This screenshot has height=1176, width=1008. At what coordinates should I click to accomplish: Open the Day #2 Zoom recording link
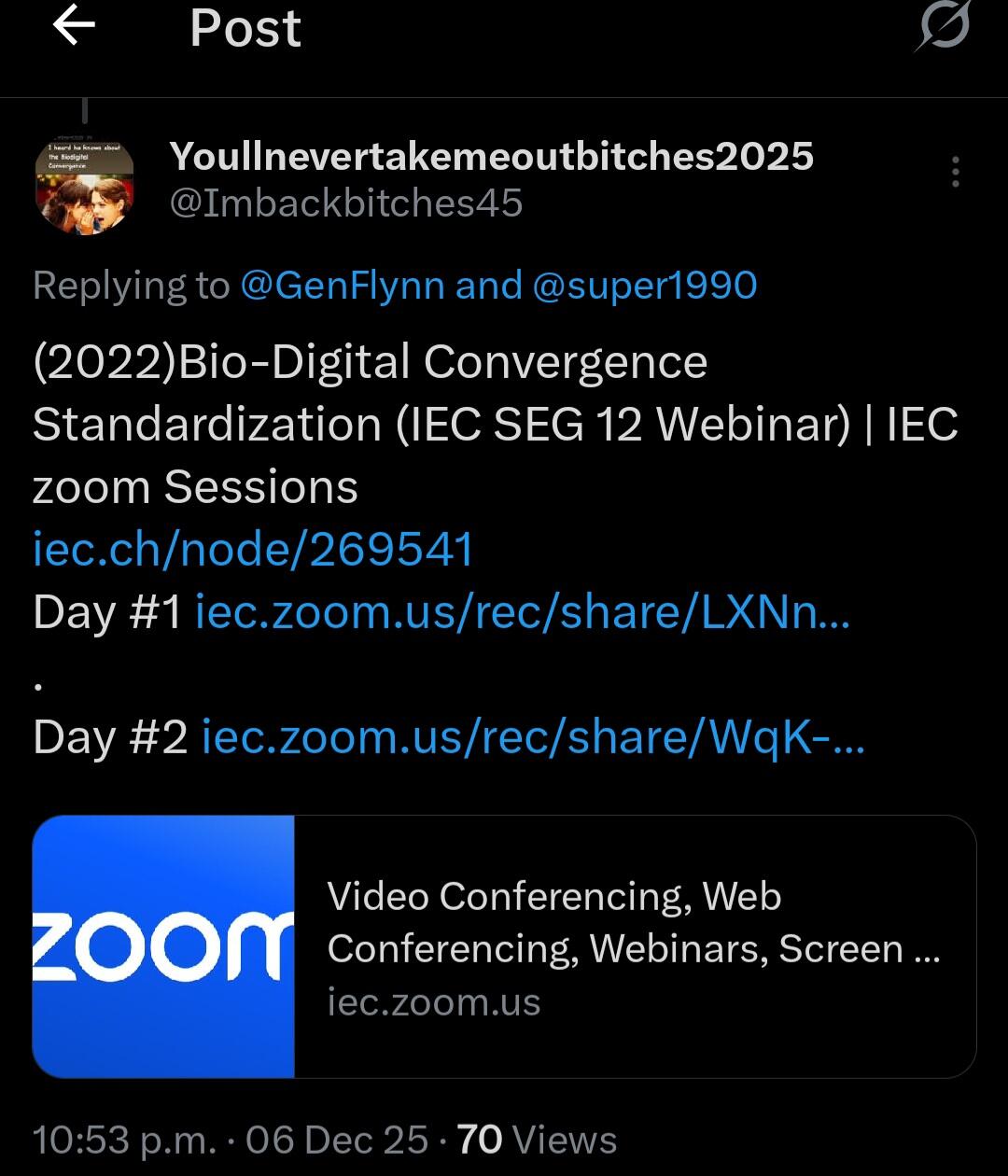pyautogui.click(x=532, y=737)
